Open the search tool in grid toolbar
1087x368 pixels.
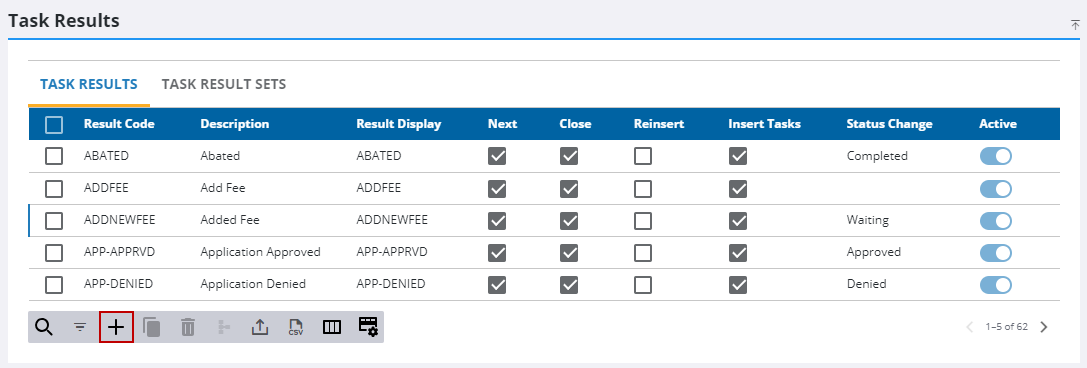pos(44,327)
